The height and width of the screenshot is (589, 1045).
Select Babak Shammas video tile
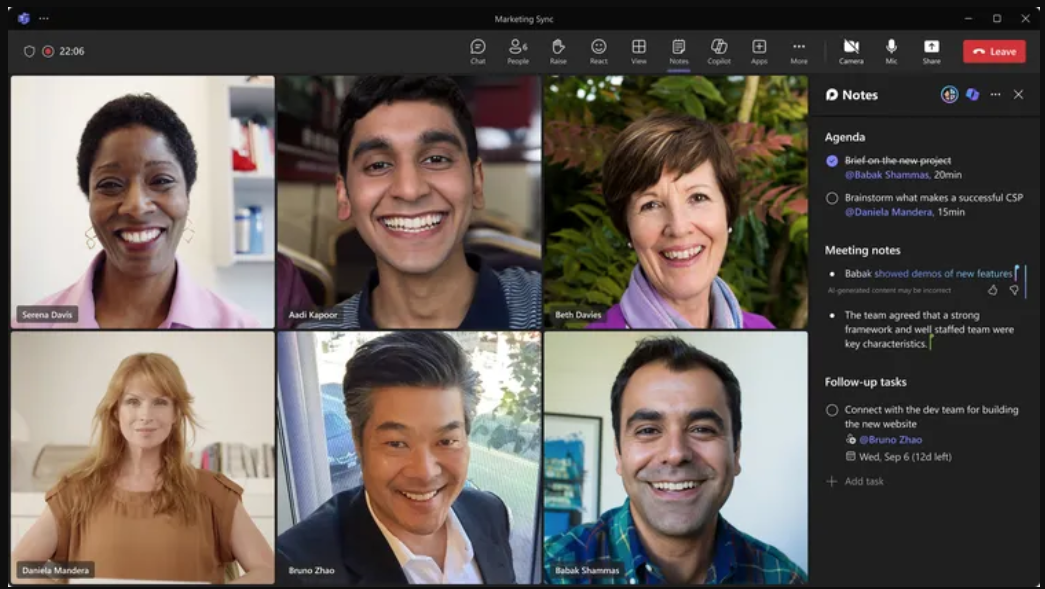[675, 458]
